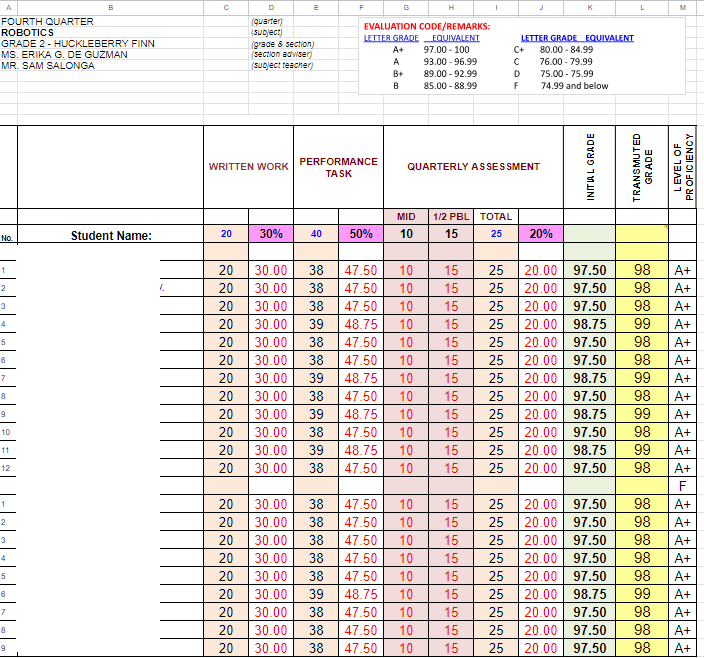Click the 75.00 - 75.99 range for D
Viewport: 704px width, 658px height.
566,74
